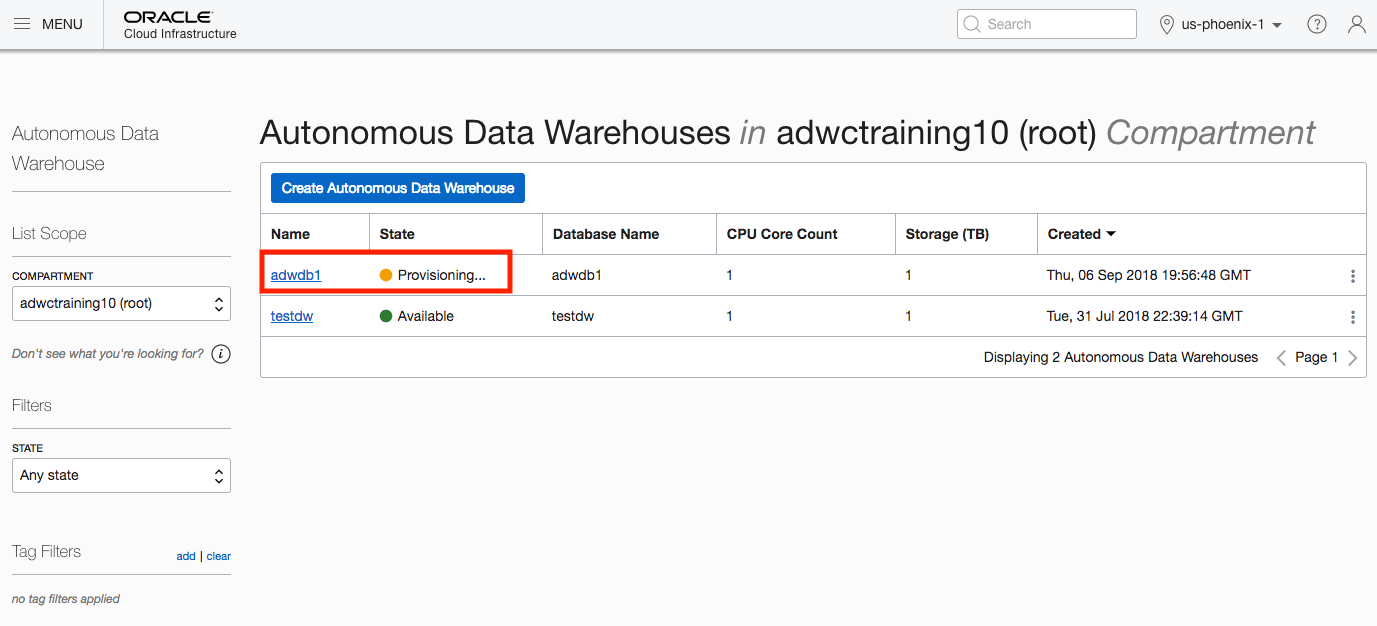The height and width of the screenshot is (626, 1377).
Task: Click the Oracle Cloud Infrastructure logo
Action: [180, 25]
